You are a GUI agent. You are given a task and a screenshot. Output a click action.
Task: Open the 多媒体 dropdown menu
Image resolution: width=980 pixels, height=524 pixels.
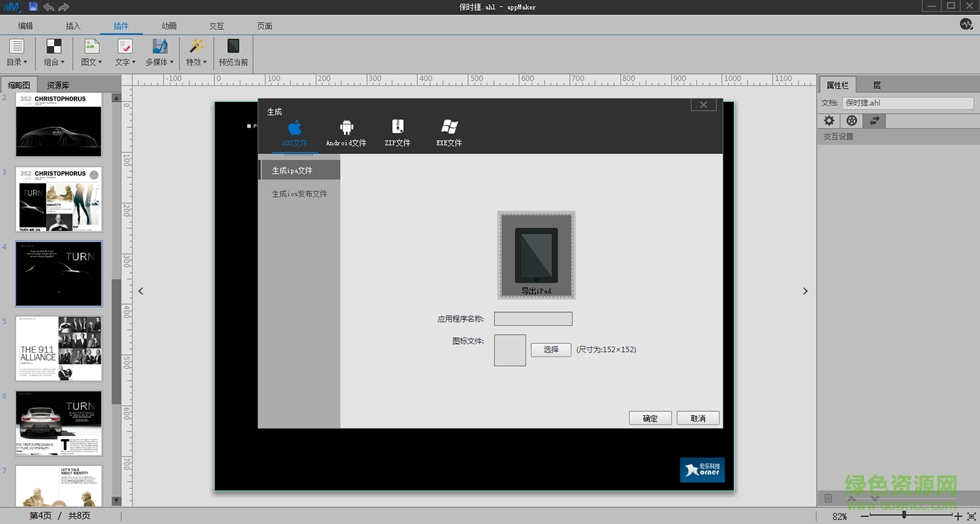(159, 53)
